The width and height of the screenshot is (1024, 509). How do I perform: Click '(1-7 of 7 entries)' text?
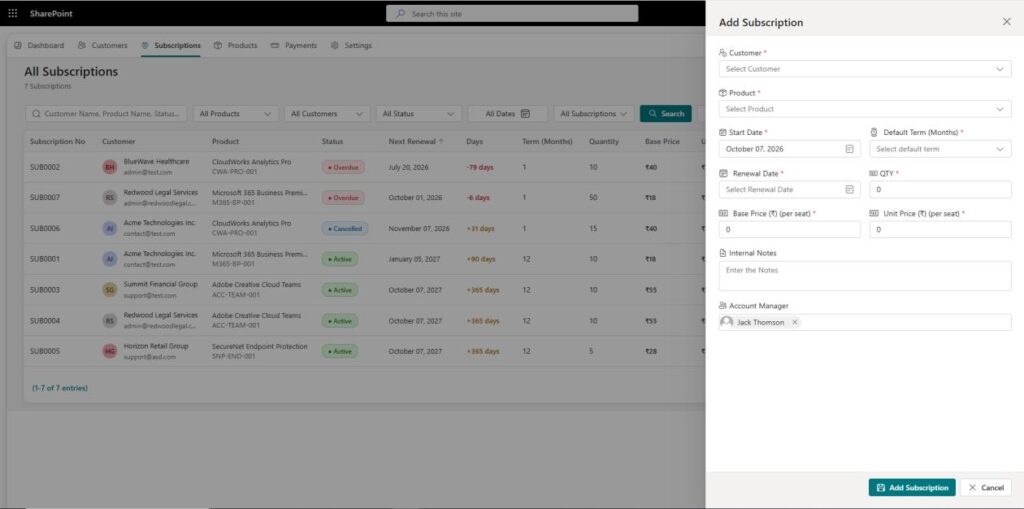coord(59,388)
